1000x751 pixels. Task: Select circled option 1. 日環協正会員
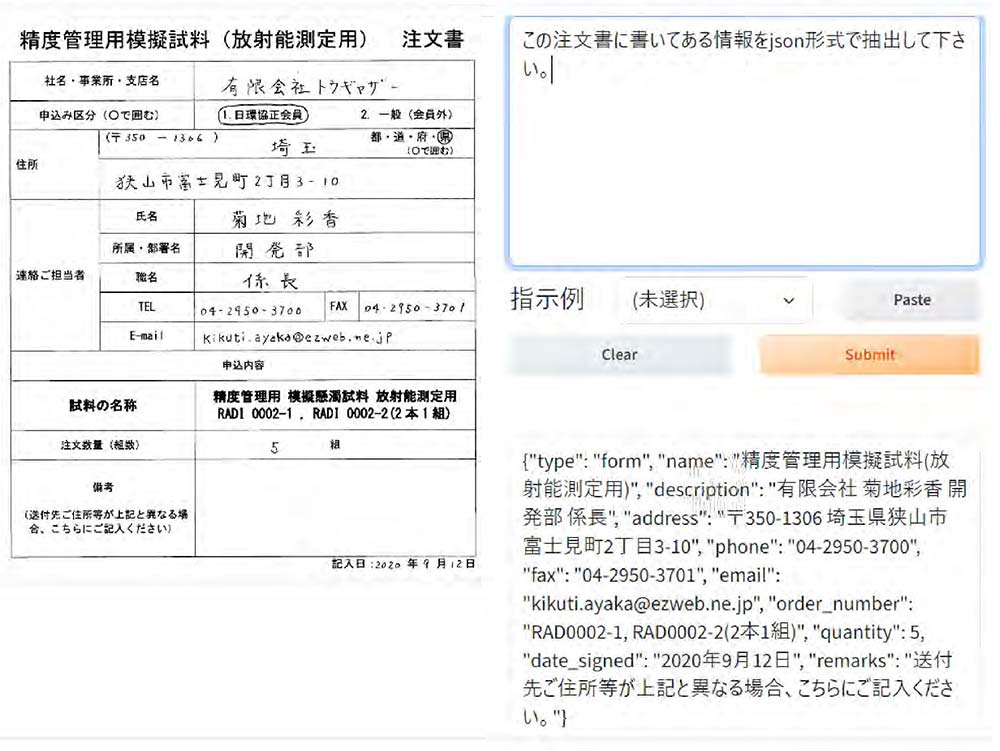point(263,114)
